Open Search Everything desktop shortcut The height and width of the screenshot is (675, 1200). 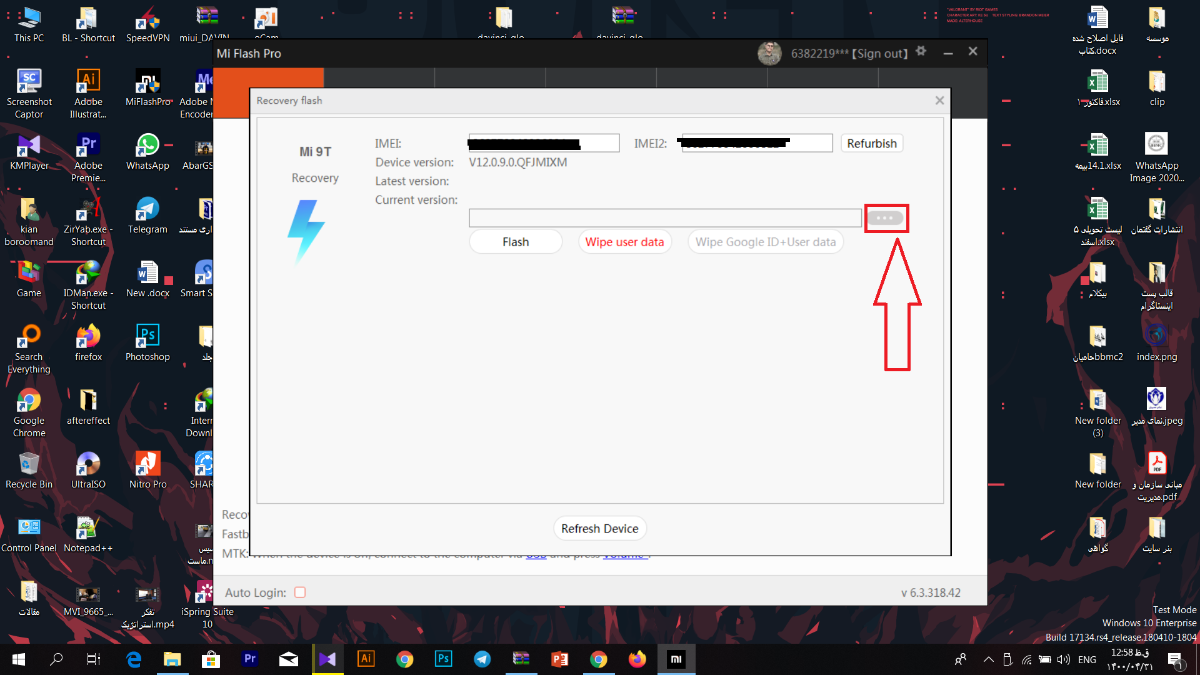pyautogui.click(x=29, y=349)
